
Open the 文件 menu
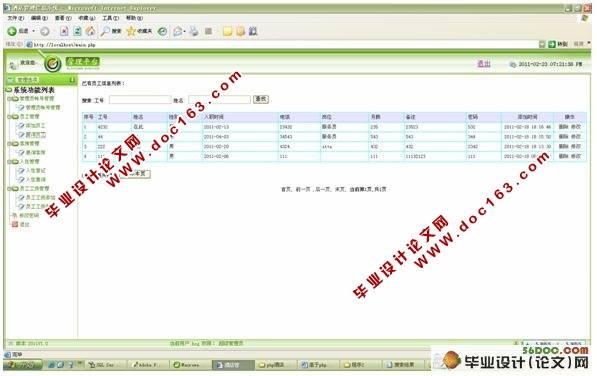(16, 18)
